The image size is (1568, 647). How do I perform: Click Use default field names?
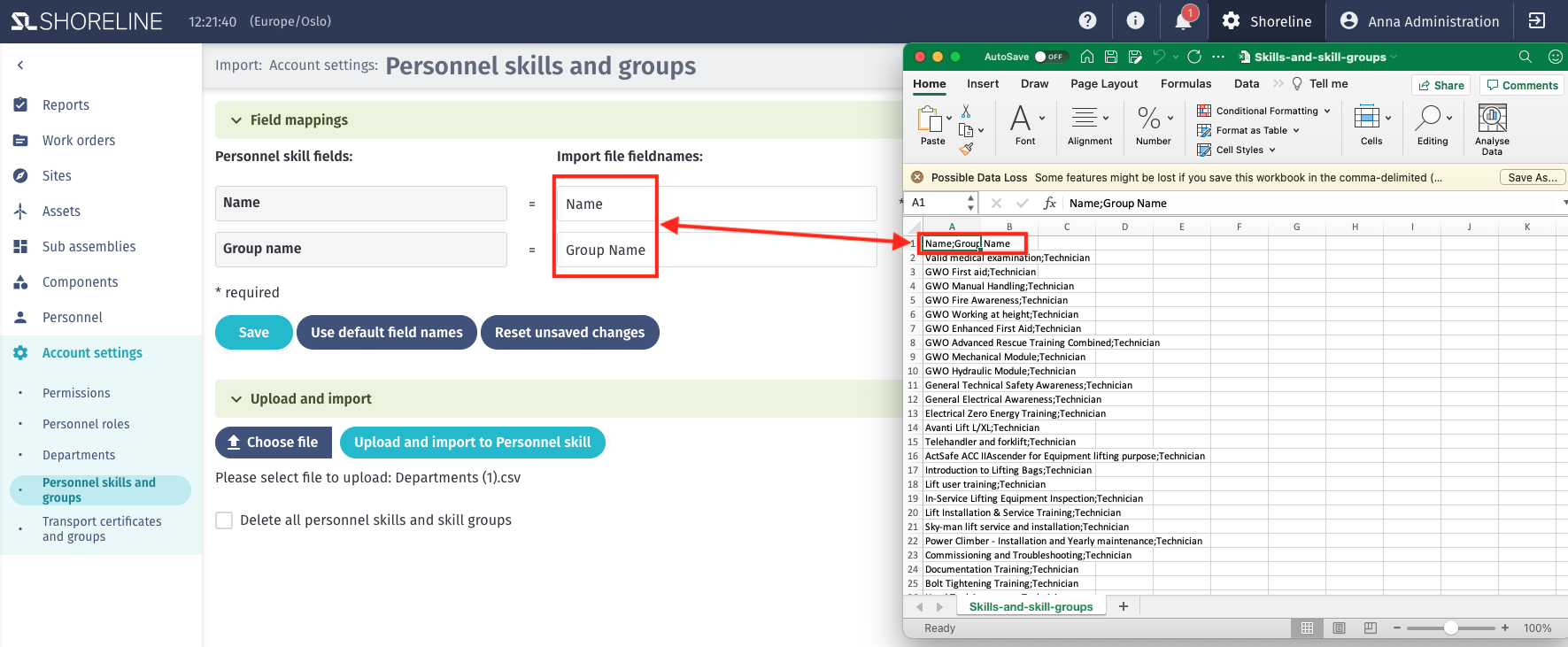point(387,332)
